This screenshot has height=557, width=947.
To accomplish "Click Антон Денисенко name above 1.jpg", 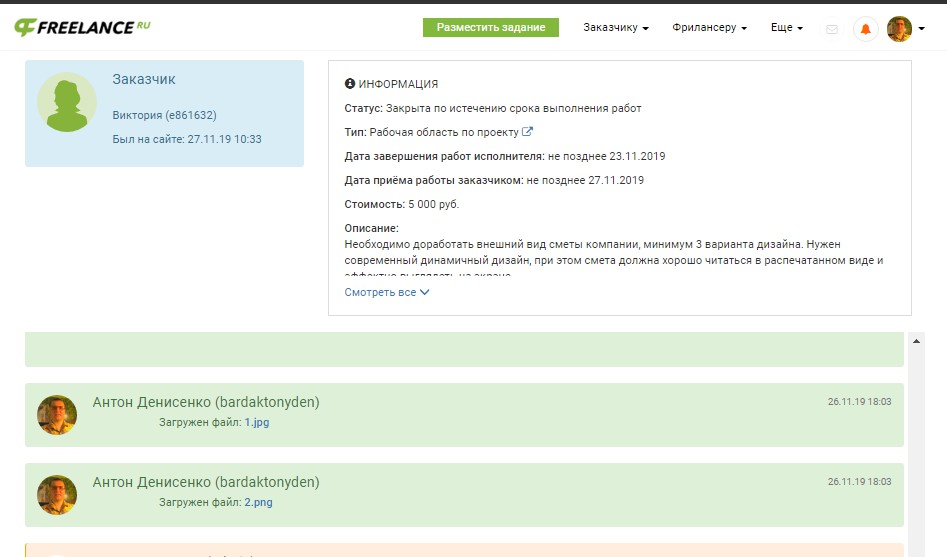I will [206, 402].
